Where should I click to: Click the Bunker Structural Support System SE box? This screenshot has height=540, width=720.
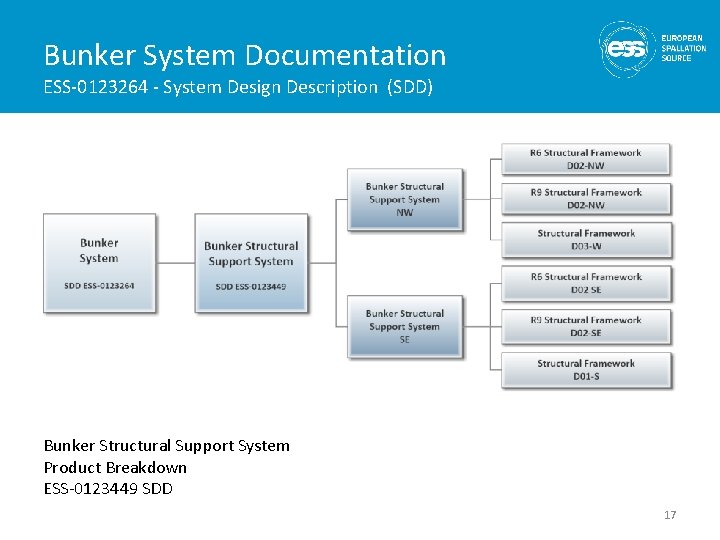pos(405,326)
